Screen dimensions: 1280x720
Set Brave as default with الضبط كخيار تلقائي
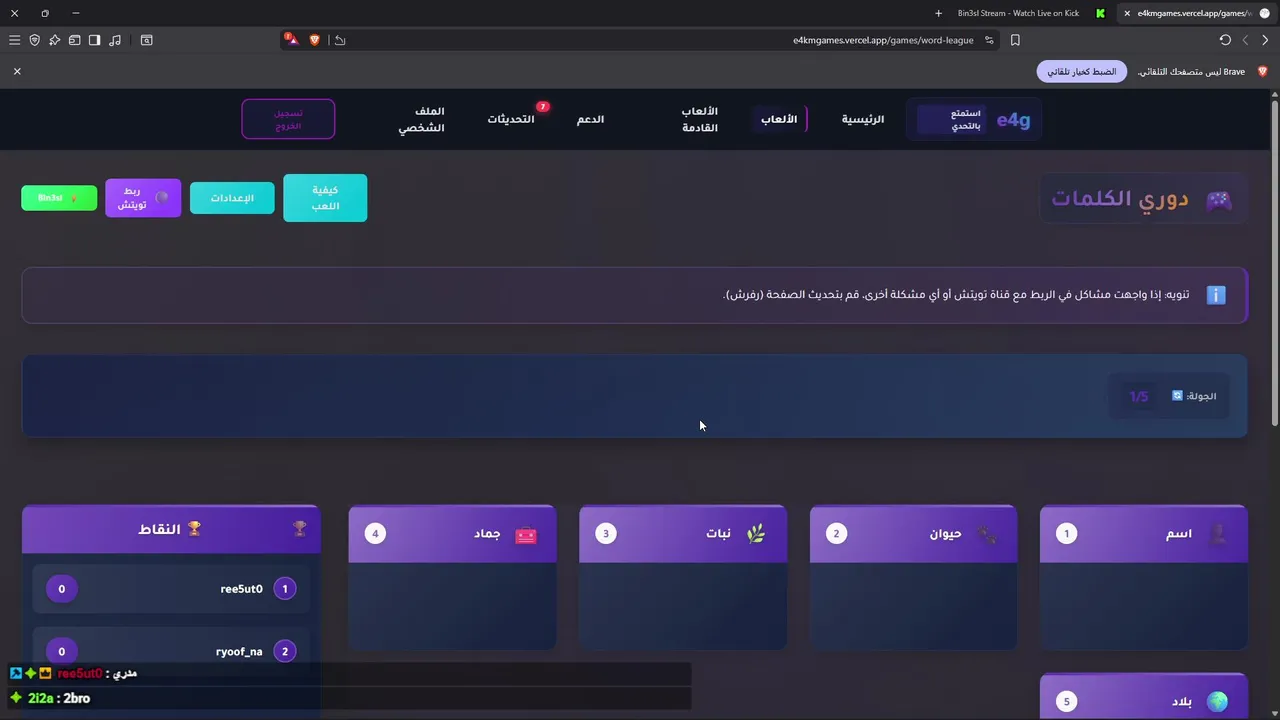(x=1082, y=72)
